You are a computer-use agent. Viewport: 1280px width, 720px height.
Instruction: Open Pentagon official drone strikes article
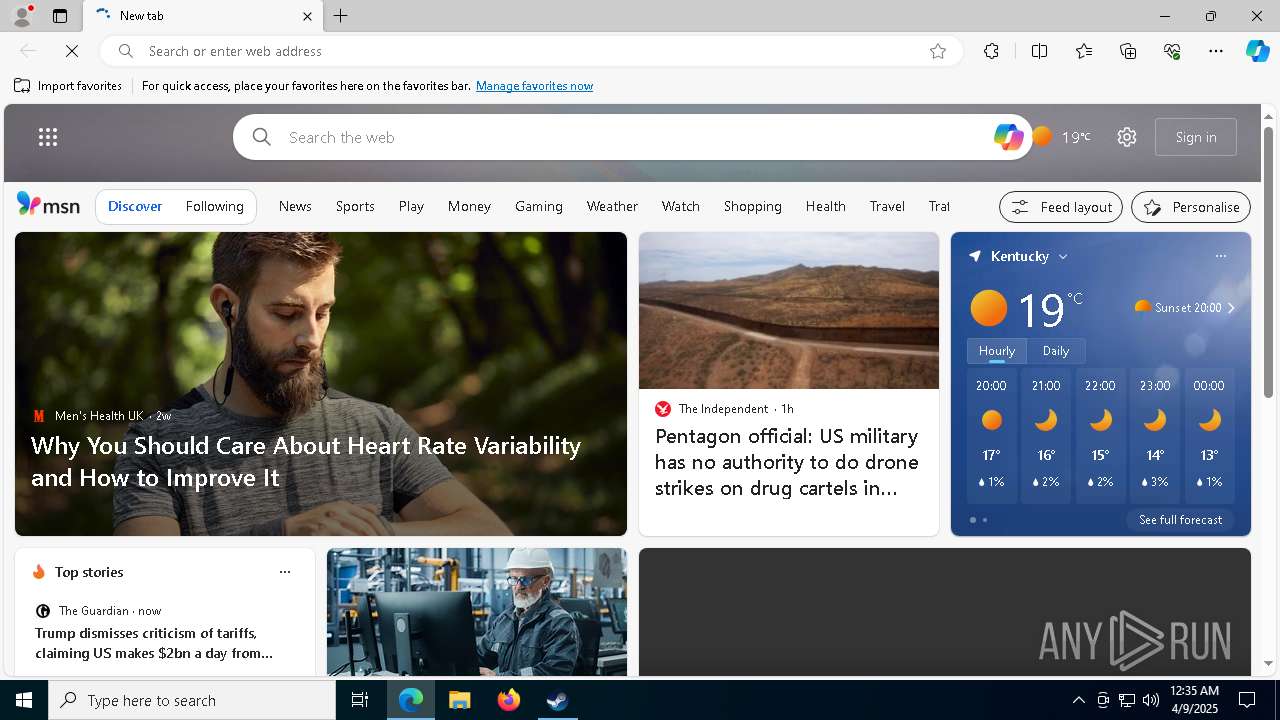pyautogui.click(x=787, y=462)
